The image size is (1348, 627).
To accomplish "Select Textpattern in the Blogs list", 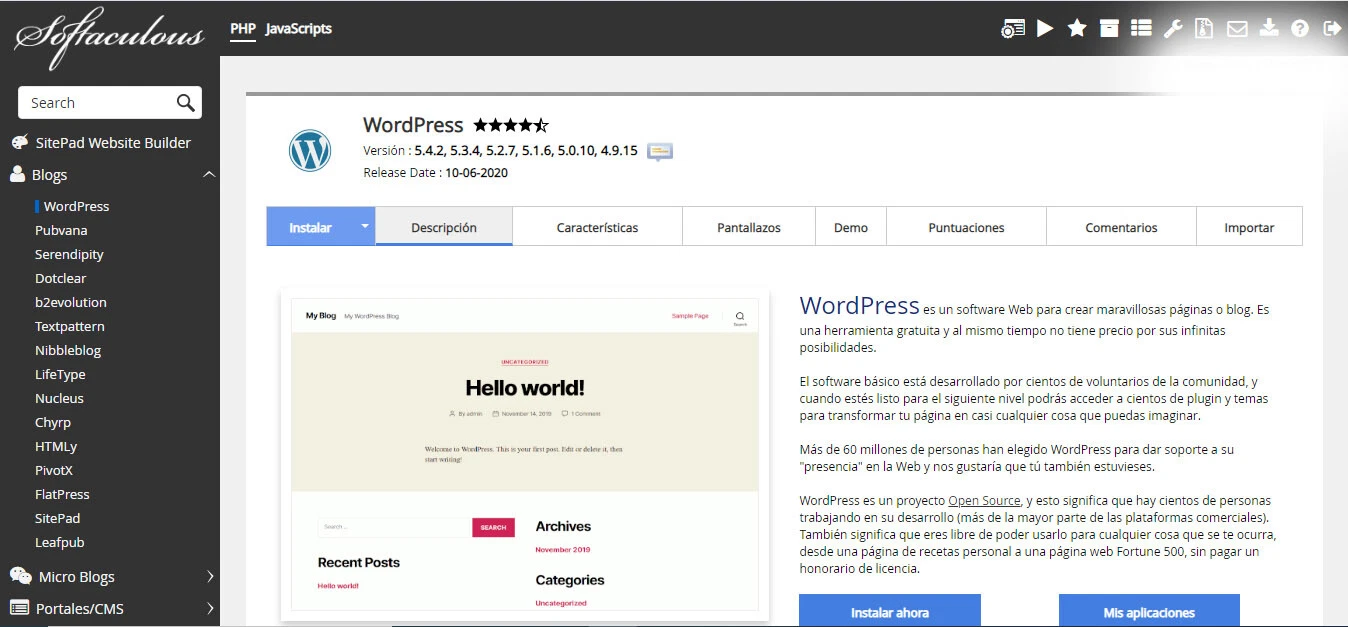I will (x=69, y=326).
